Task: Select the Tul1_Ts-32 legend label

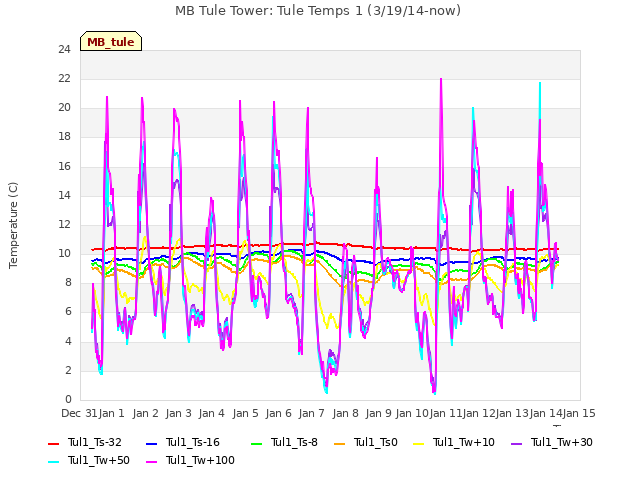Action: 95,442
